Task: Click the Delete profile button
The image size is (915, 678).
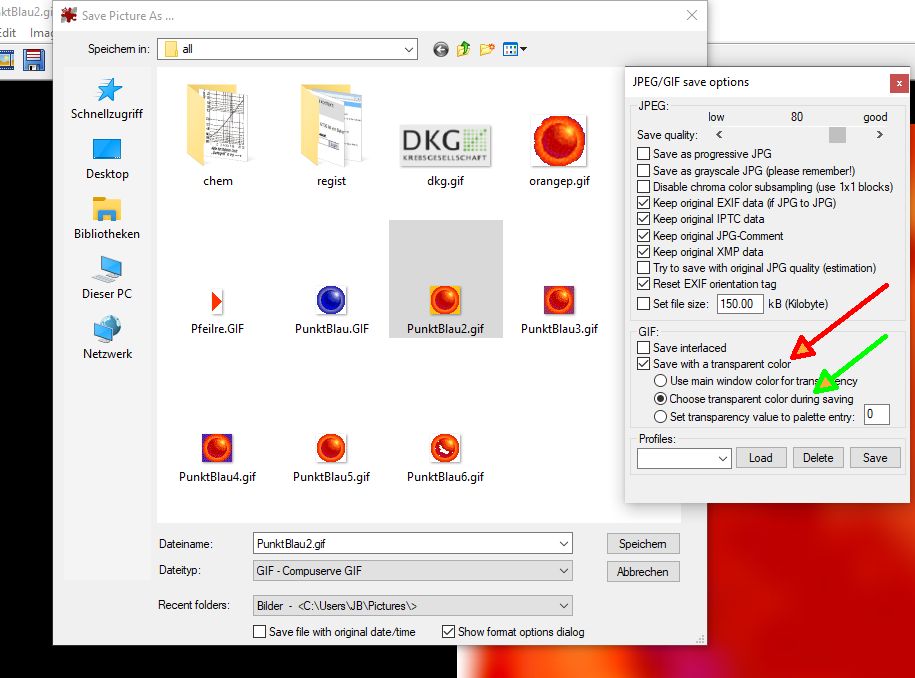Action: pyautogui.click(x=818, y=458)
